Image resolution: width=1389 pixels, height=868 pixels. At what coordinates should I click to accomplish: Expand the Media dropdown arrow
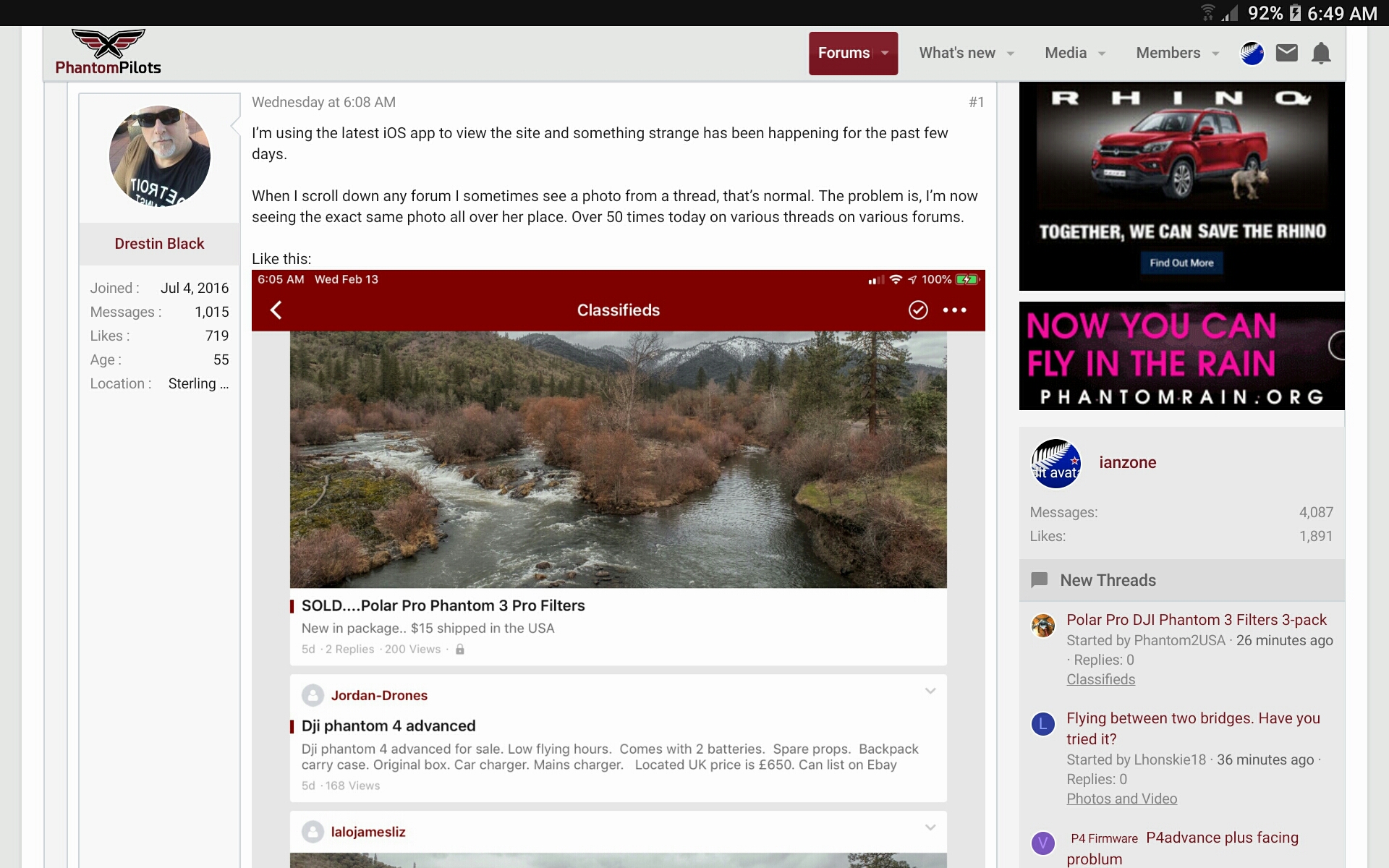1102,54
